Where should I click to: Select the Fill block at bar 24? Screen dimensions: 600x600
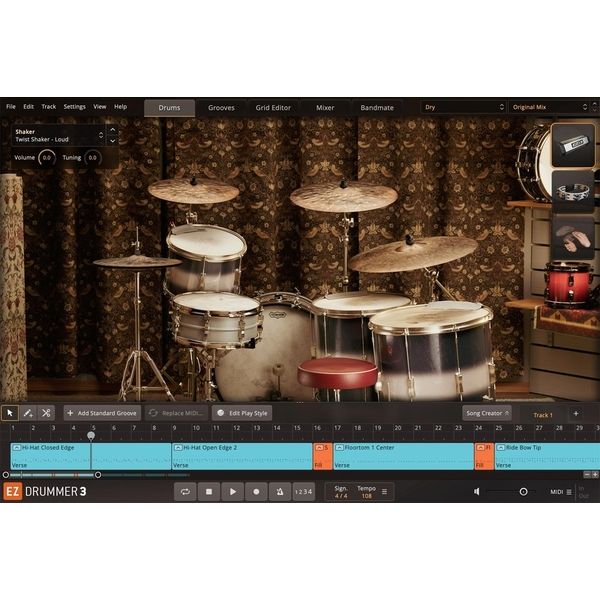pos(484,456)
